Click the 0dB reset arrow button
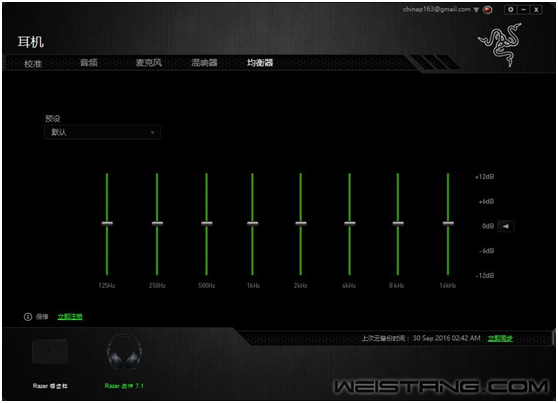Screen dimensions: 558x403 pos(506,226)
